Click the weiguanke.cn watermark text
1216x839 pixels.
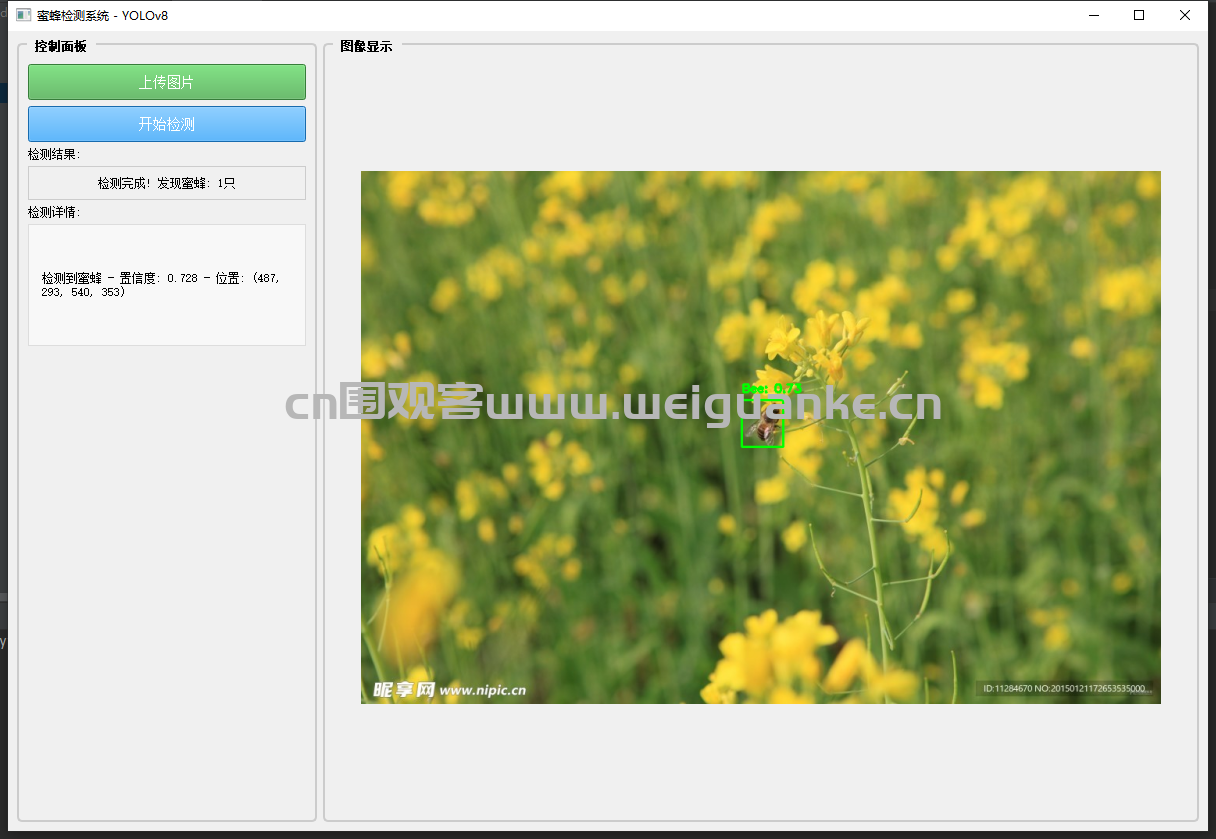point(612,404)
